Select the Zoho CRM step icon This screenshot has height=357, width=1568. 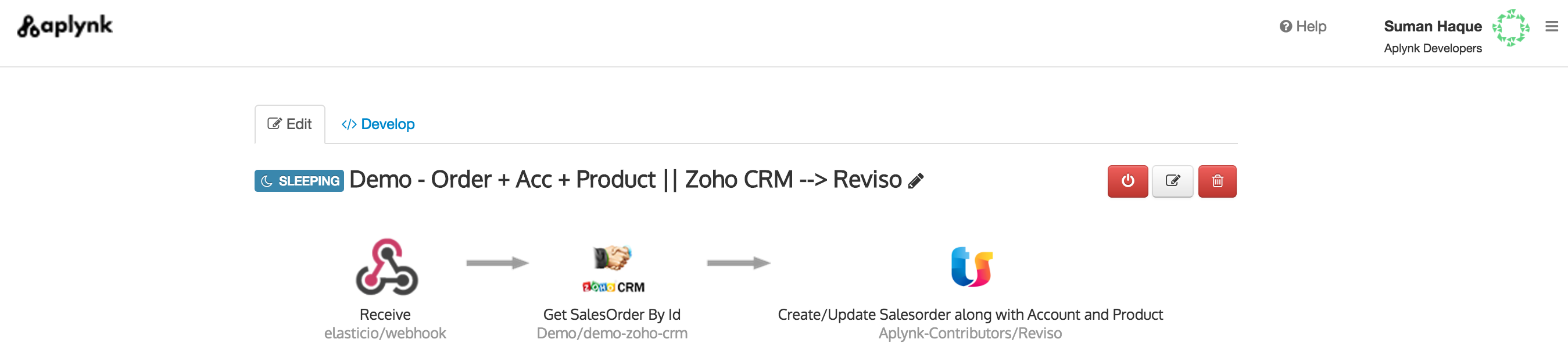pyautogui.click(x=613, y=268)
